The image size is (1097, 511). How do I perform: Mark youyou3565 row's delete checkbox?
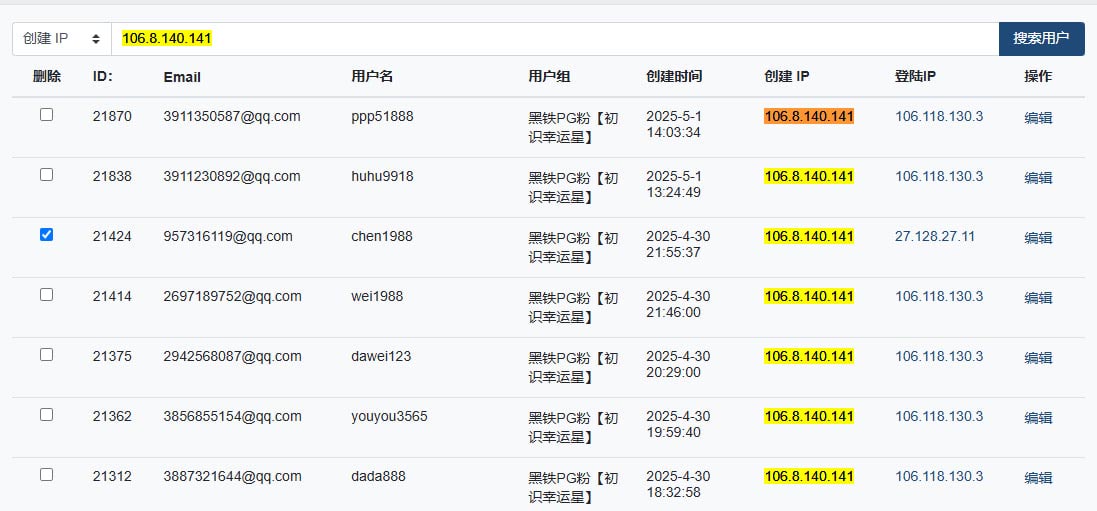[46, 415]
